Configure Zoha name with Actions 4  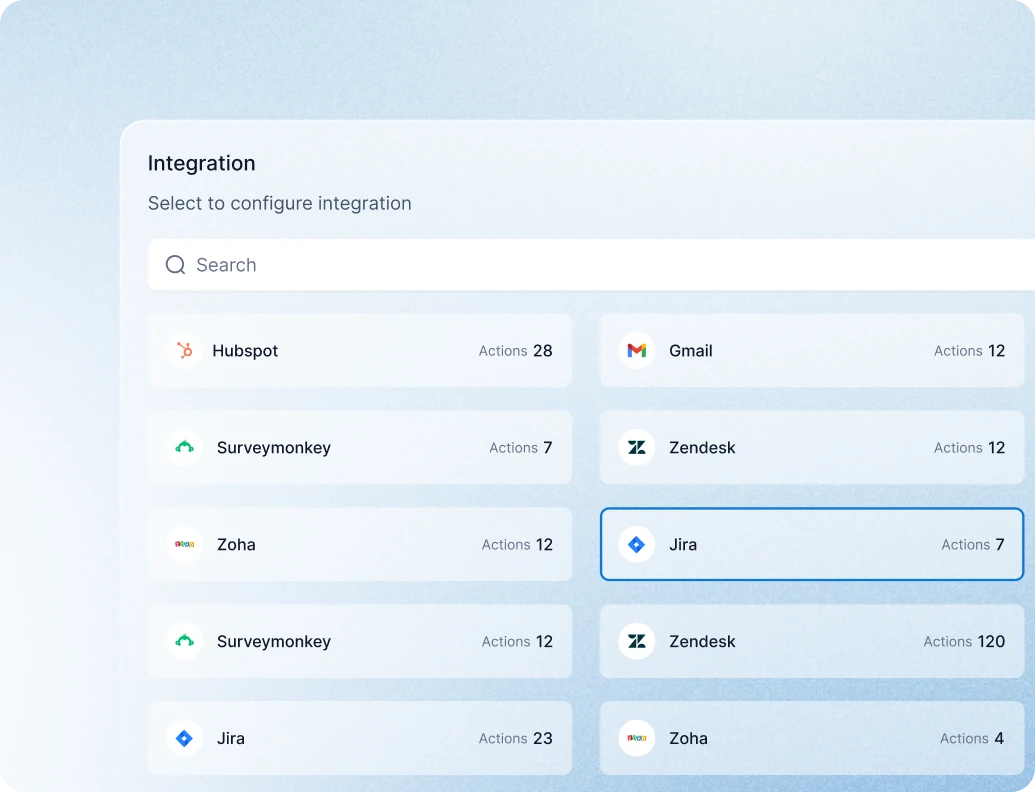click(x=688, y=738)
